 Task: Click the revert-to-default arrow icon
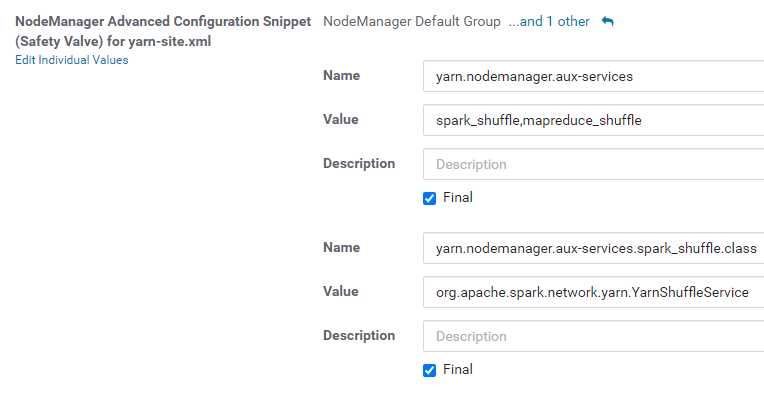coord(607,22)
